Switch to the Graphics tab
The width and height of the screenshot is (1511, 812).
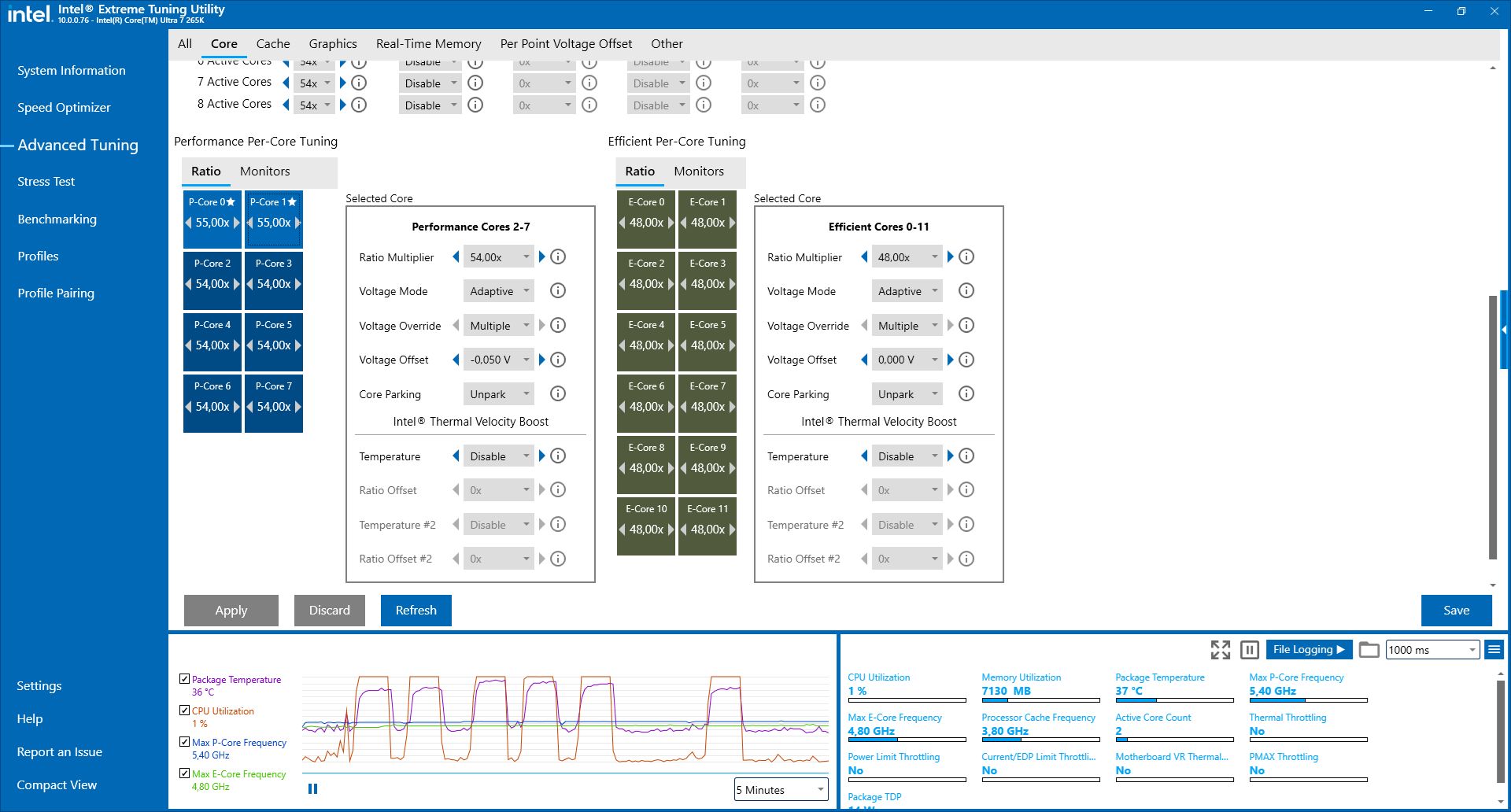click(333, 44)
